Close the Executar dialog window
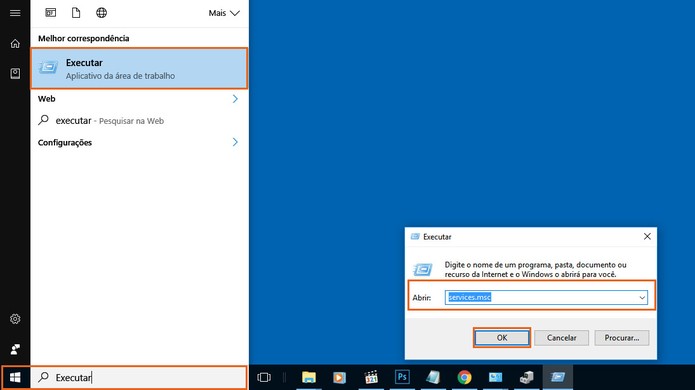Viewport: 695px width, 390px height. 647,237
